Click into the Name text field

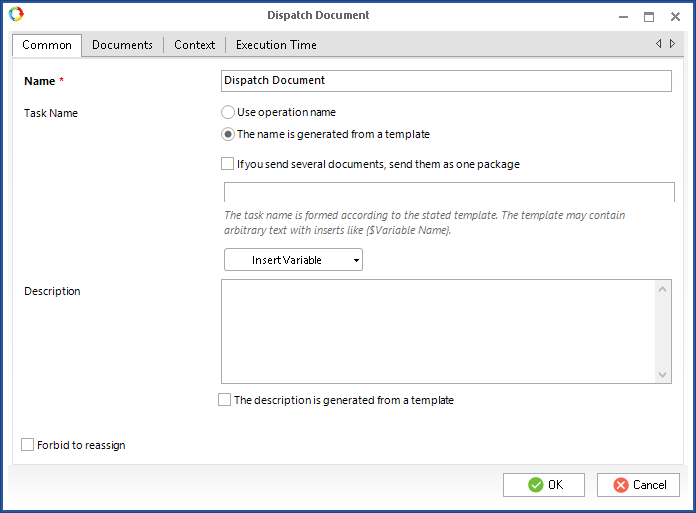pos(445,81)
